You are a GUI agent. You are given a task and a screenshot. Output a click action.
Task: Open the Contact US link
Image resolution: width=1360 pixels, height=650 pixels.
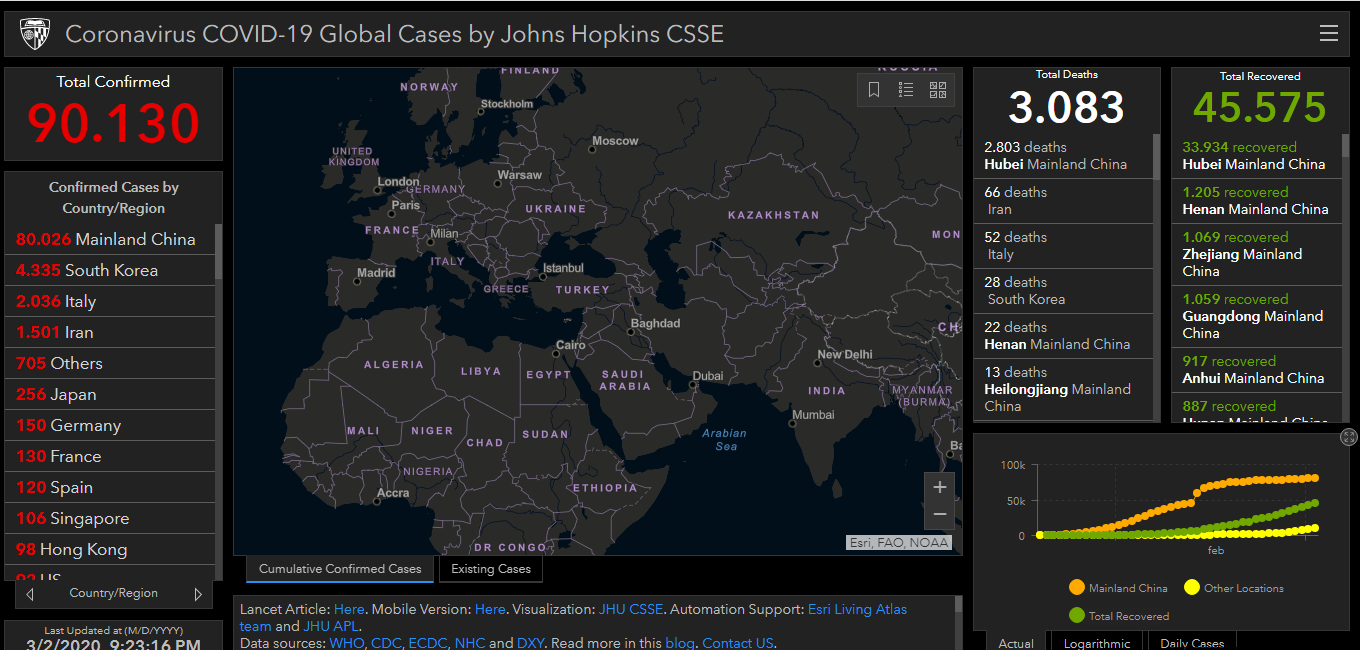[738, 643]
